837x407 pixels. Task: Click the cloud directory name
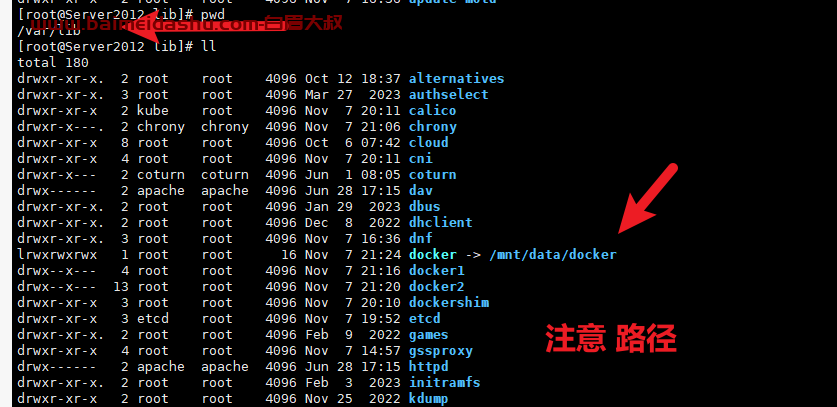coord(429,143)
